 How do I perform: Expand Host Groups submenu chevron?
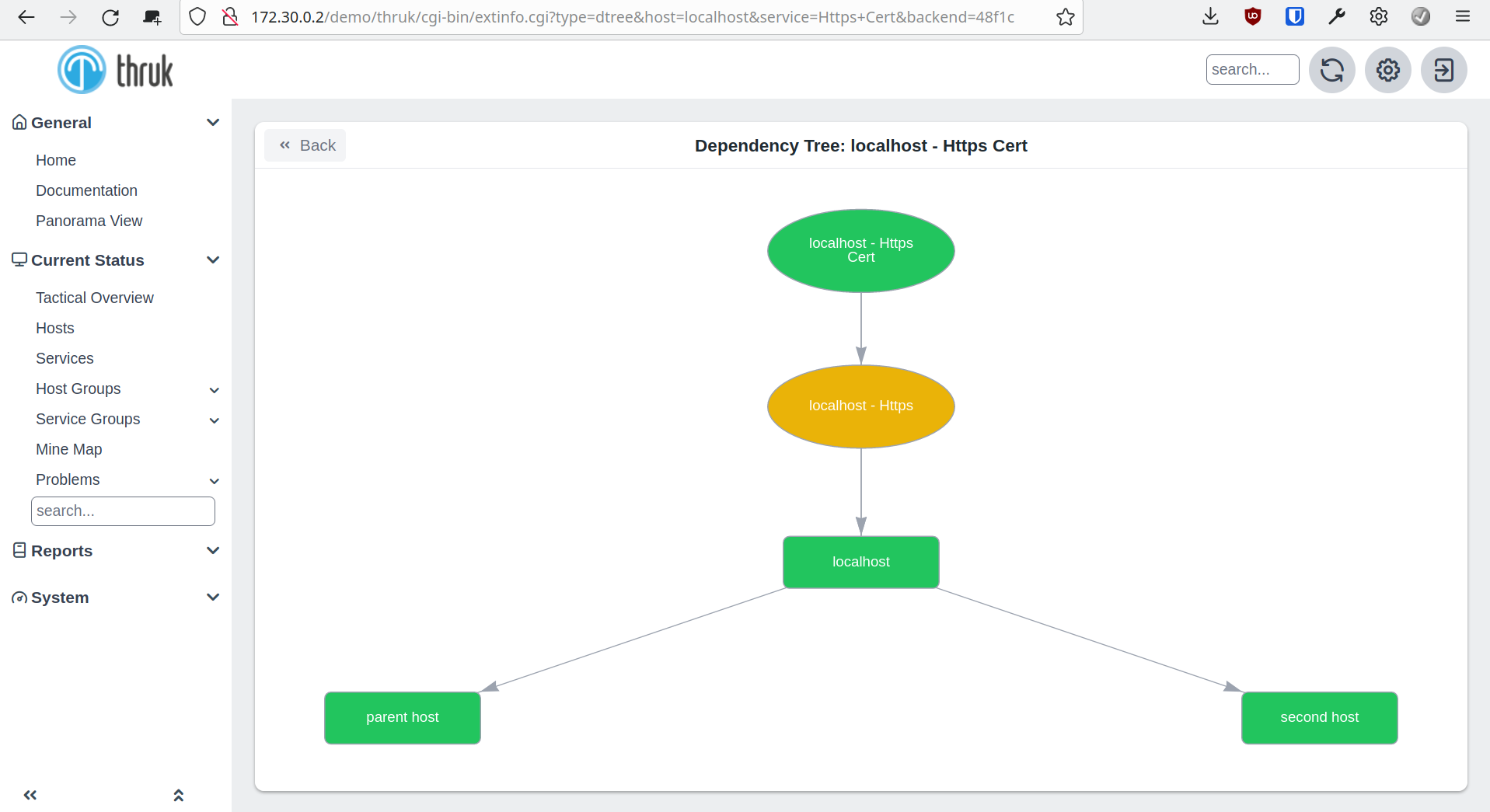pos(215,390)
